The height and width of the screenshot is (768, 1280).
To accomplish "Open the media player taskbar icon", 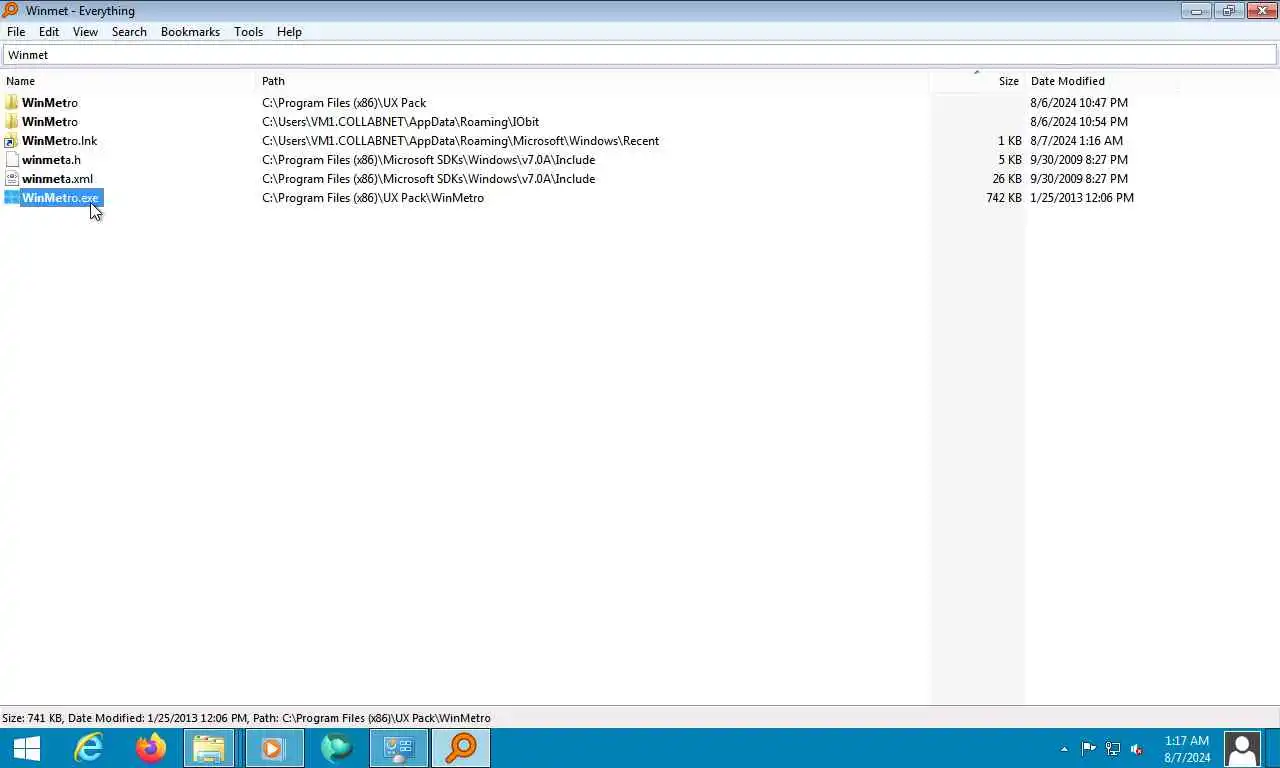I will (274, 748).
